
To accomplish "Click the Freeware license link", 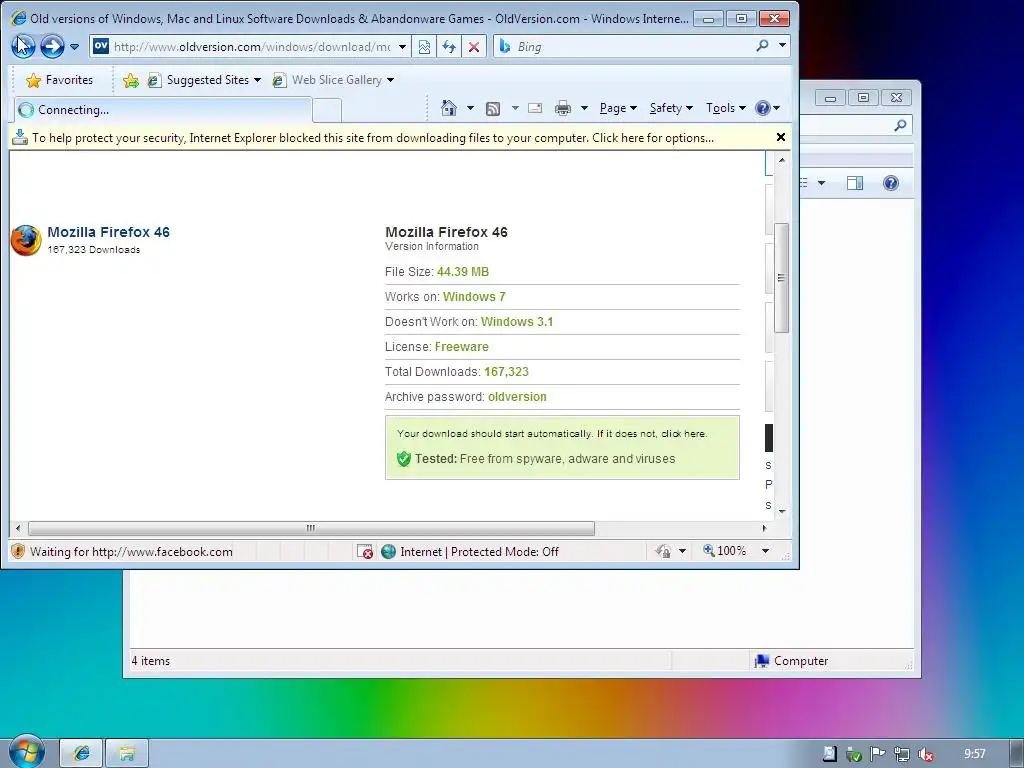I will click(462, 347).
